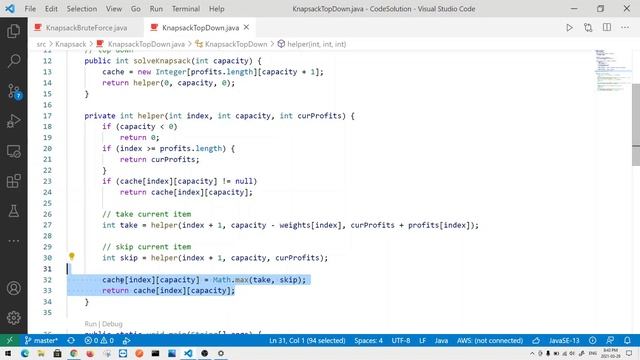
Task: Open the Selection menu
Action: pos(82,9)
